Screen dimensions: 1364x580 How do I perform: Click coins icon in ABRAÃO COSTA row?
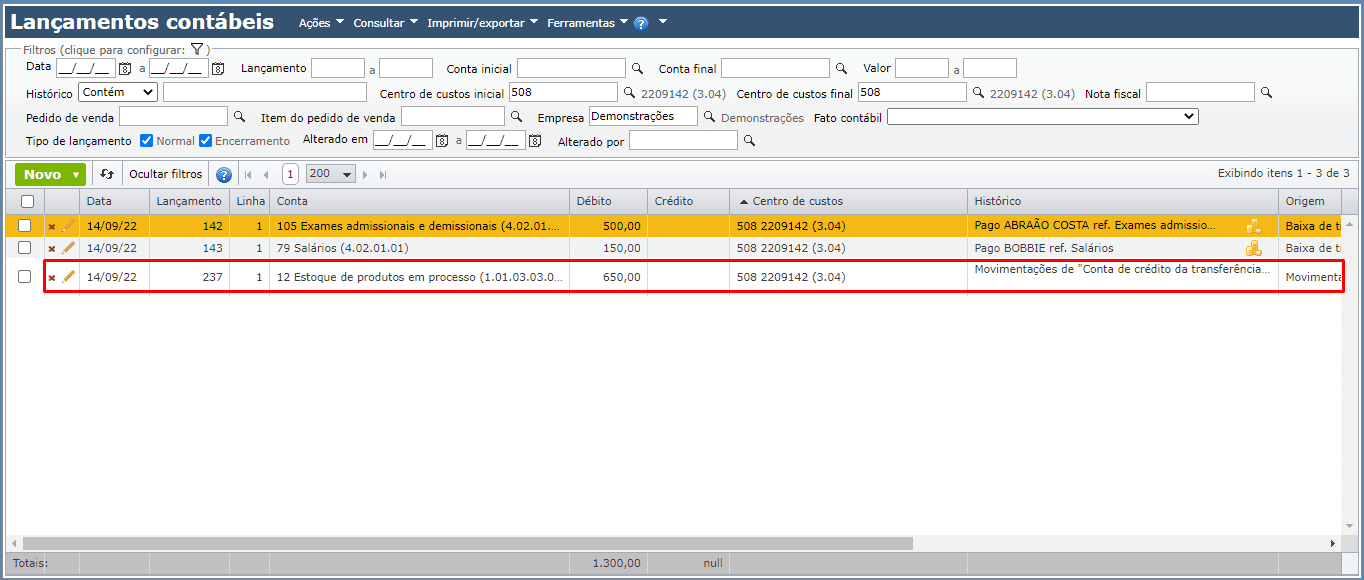click(1253, 226)
